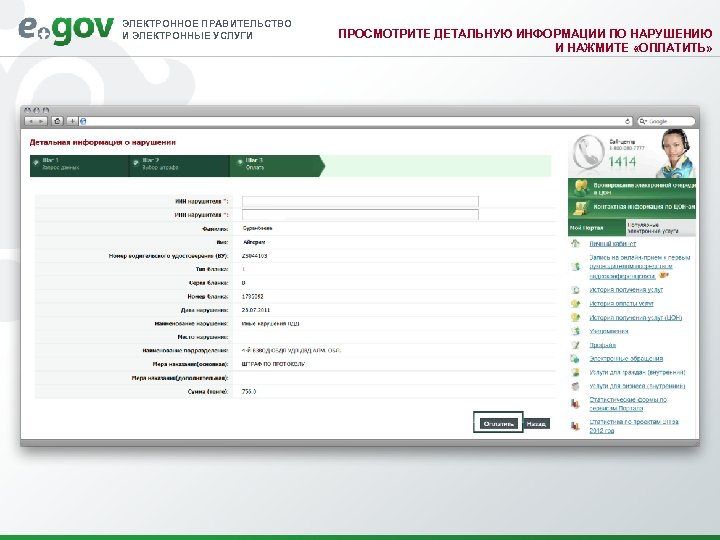Click the icon beside История получения услуг
720x540 pixels.
tap(575, 290)
